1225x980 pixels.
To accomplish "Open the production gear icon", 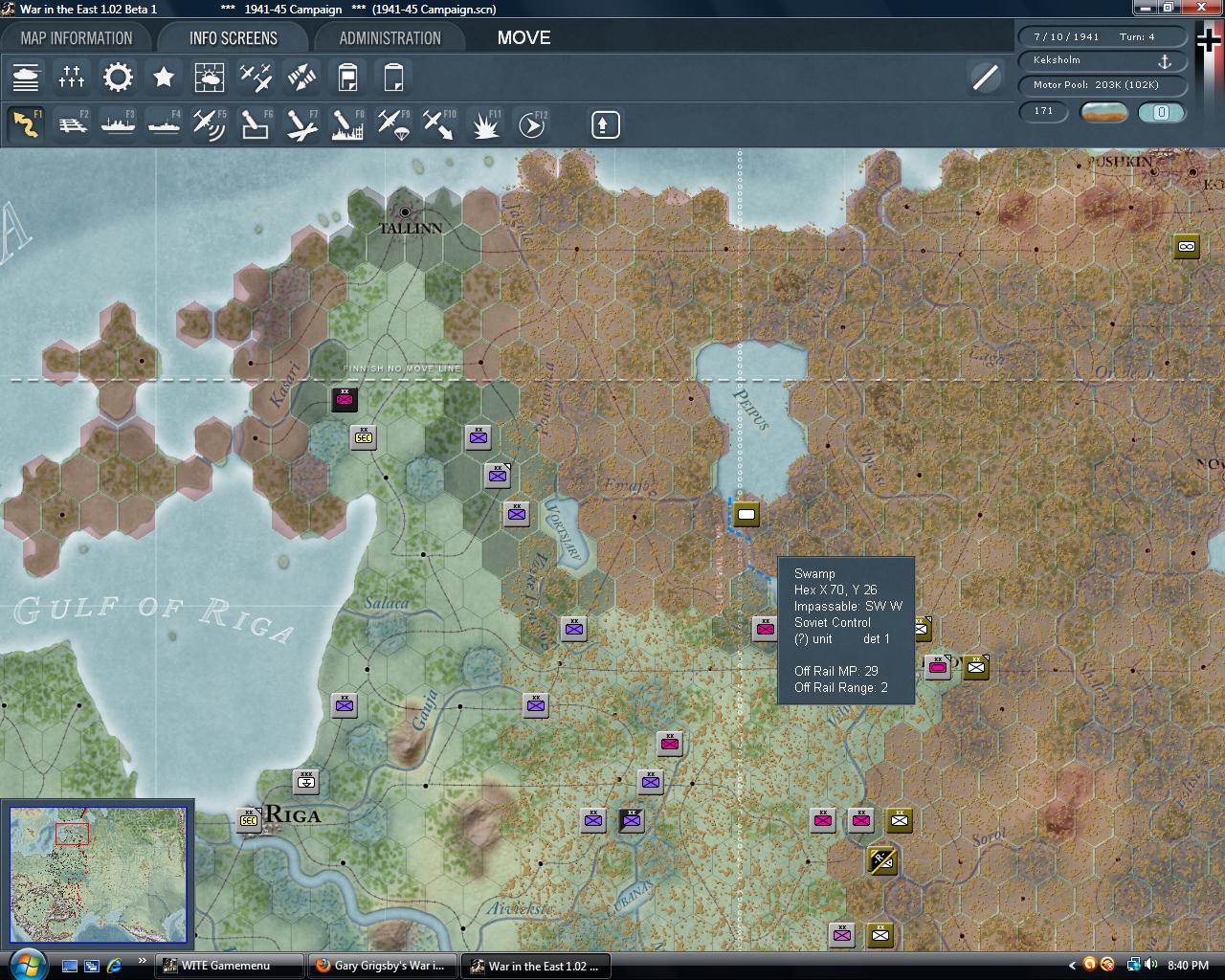I will tap(118, 78).
